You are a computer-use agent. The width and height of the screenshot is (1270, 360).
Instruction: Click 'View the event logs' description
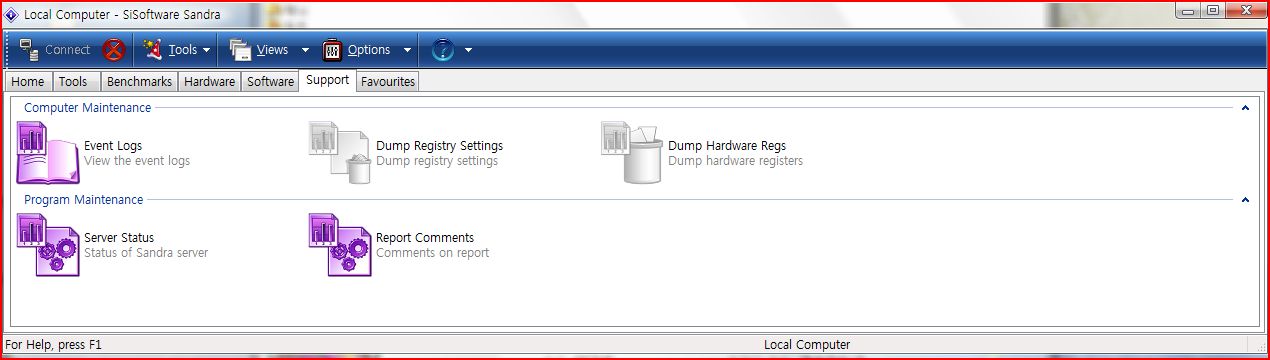[x=137, y=161]
